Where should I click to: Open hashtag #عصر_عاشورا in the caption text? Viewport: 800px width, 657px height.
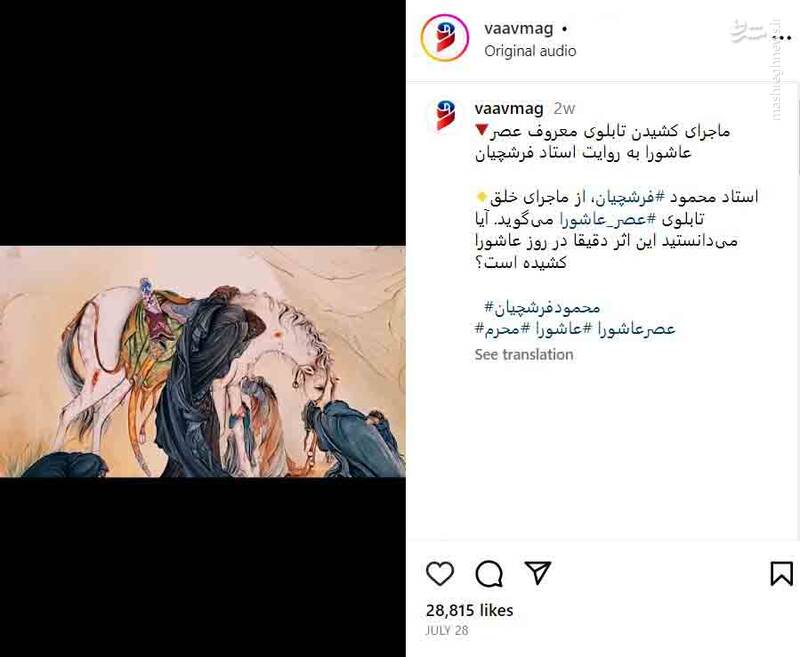(x=608, y=219)
